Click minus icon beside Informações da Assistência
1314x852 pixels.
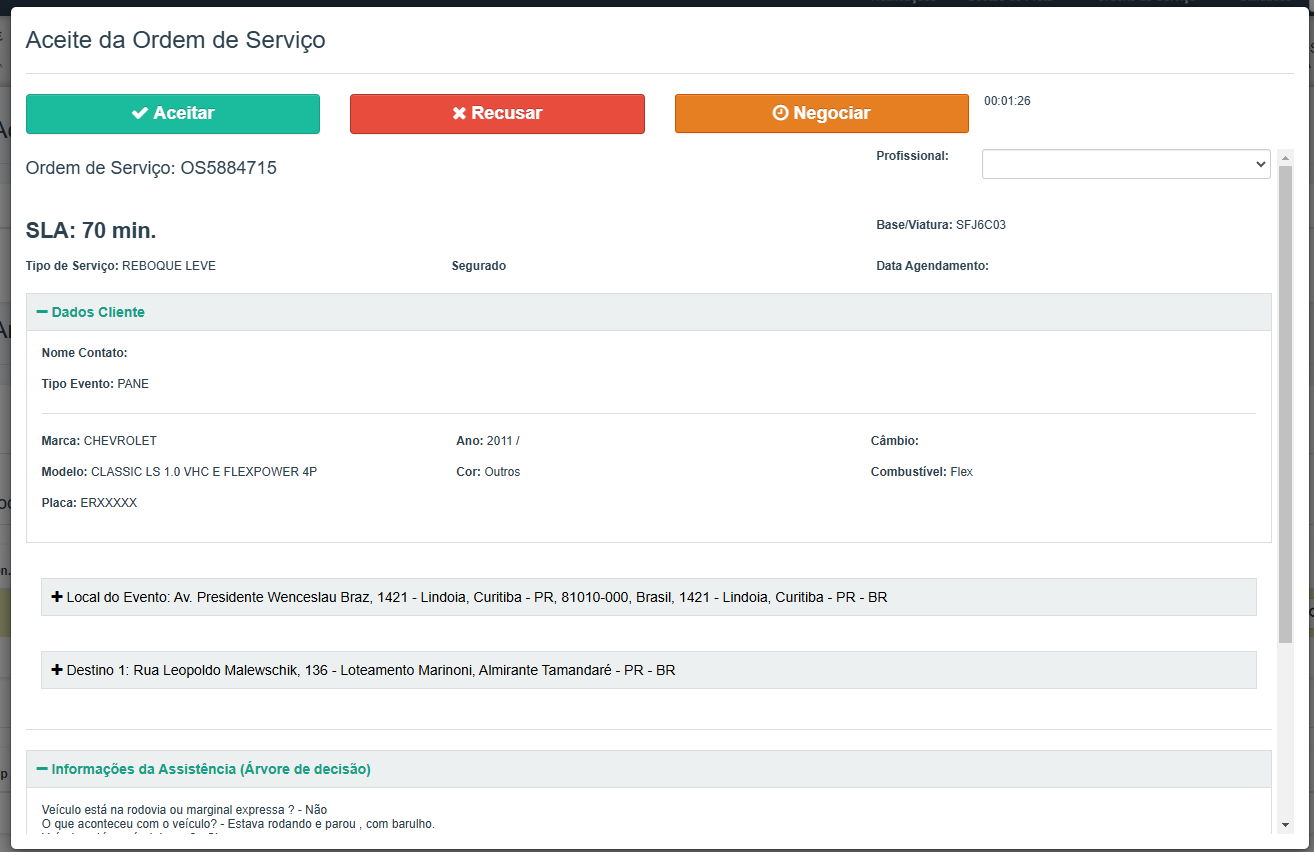42,769
